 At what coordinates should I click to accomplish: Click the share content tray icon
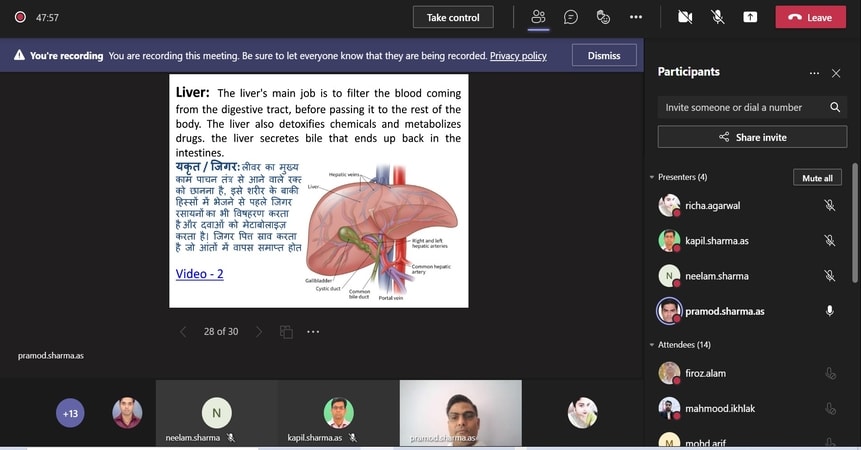pos(750,17)
